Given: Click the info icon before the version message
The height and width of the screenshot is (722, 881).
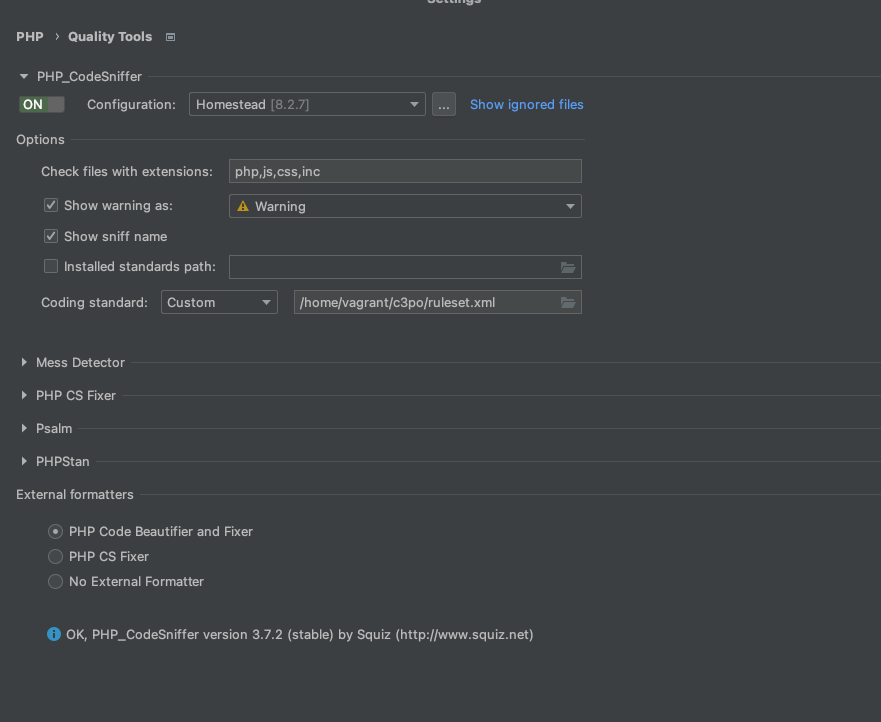Looking at the screenshot, I should [53, 634].
